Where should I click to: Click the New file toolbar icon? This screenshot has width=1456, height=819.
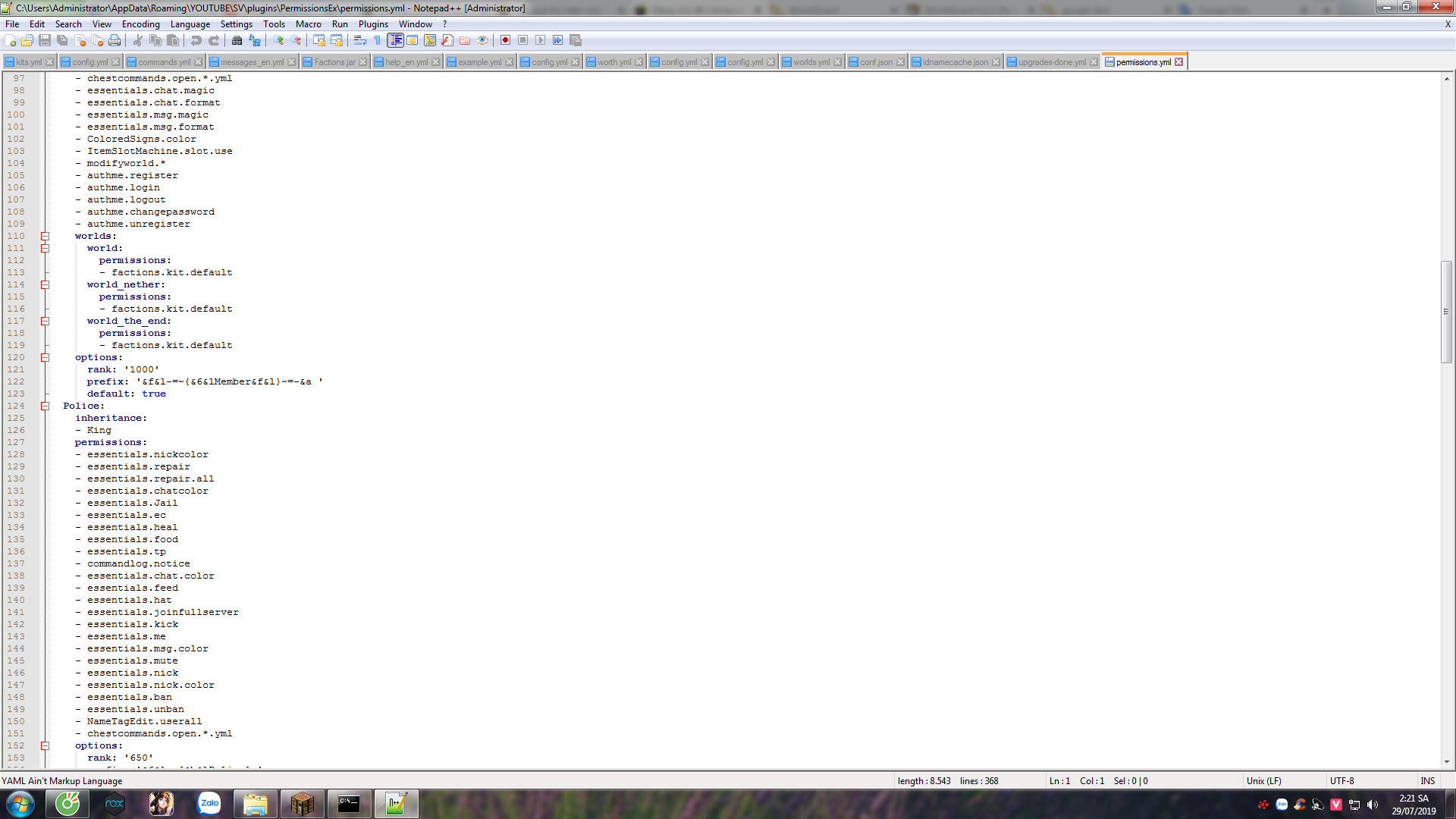(11, 40)
